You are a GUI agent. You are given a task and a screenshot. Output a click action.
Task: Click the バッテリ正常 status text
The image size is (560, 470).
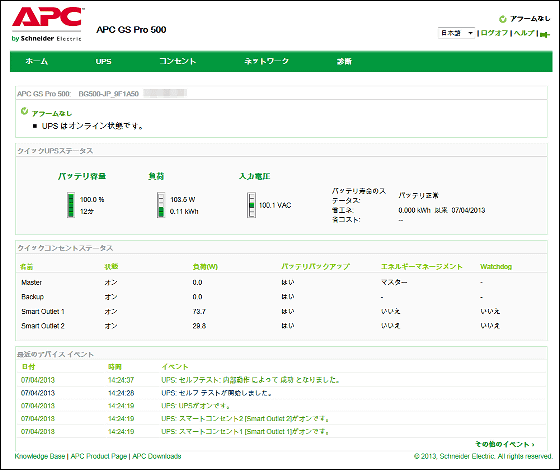pyautogui.click(x=419, y=195)
